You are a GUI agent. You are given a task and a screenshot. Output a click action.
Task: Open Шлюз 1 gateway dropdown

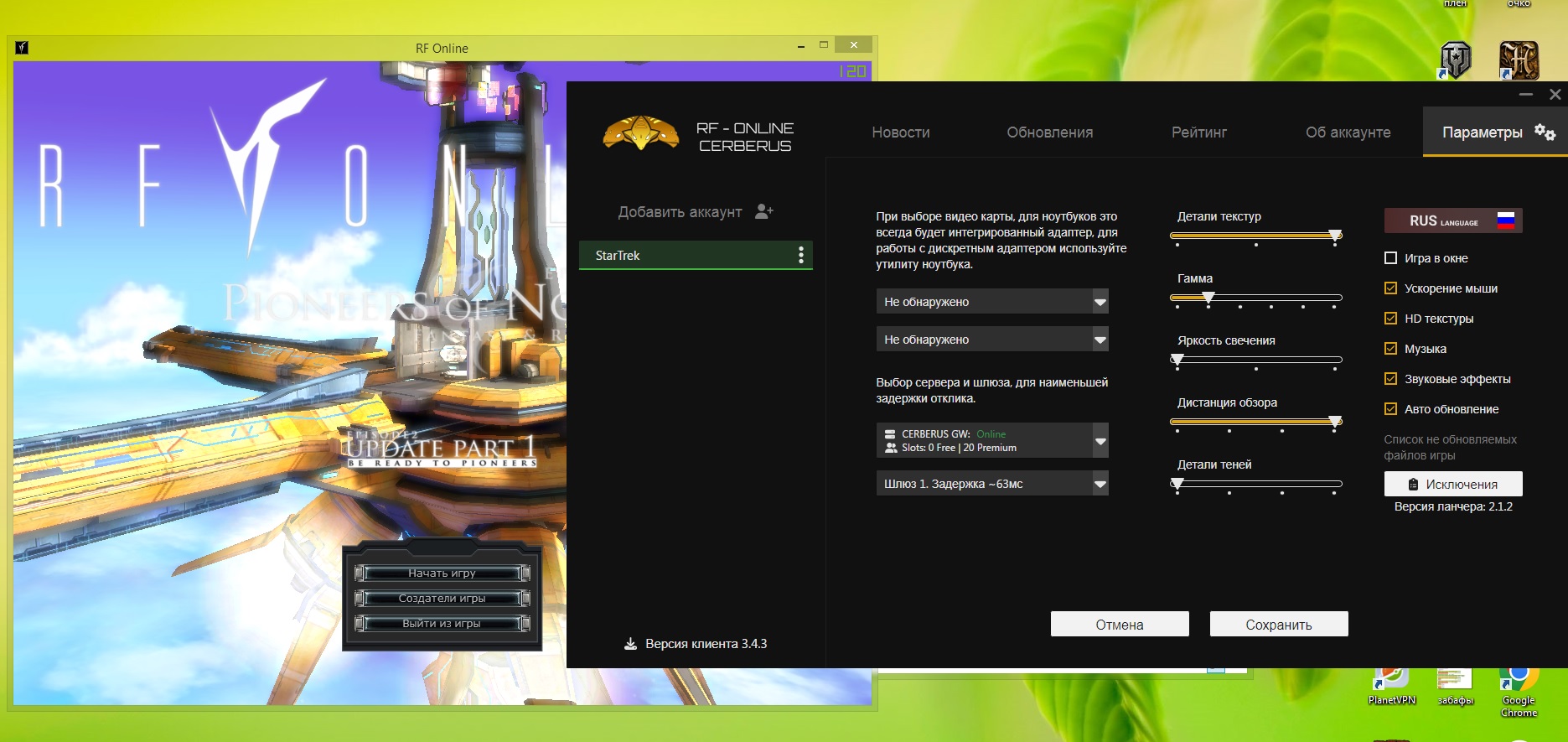coord(992,484)
